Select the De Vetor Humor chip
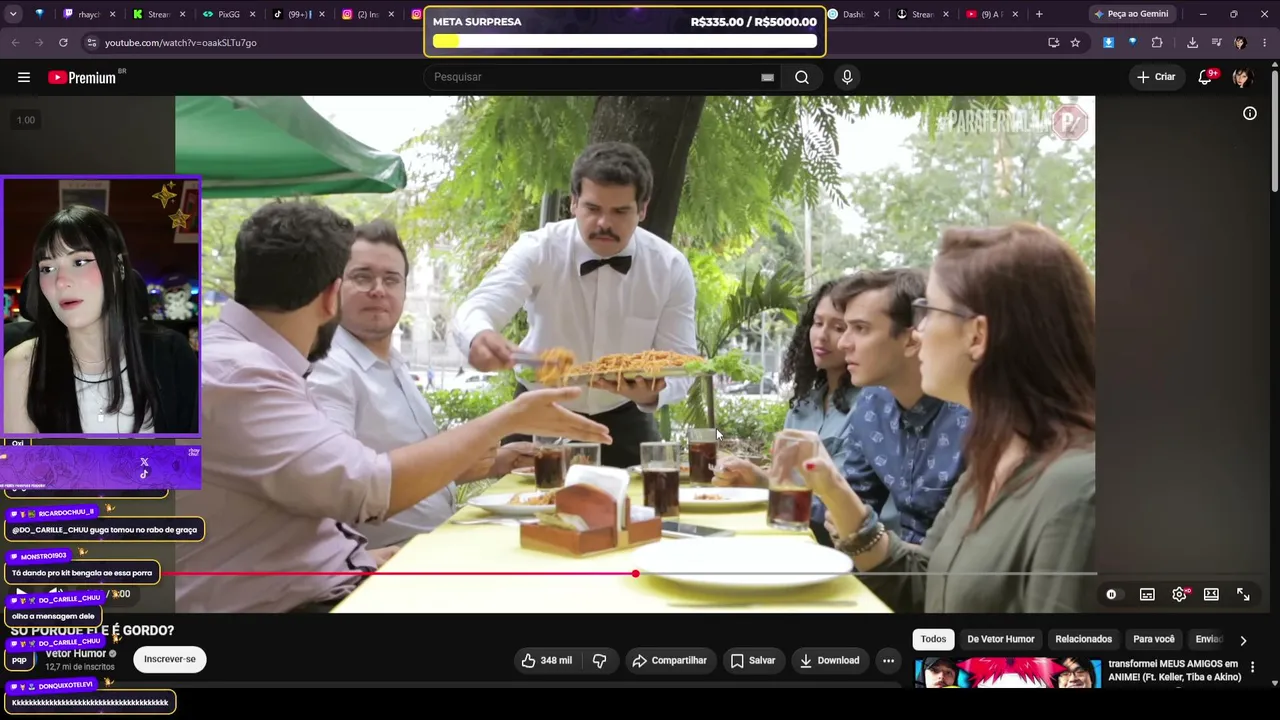This screenshot has width=1280, height=720. point(1001,639)
